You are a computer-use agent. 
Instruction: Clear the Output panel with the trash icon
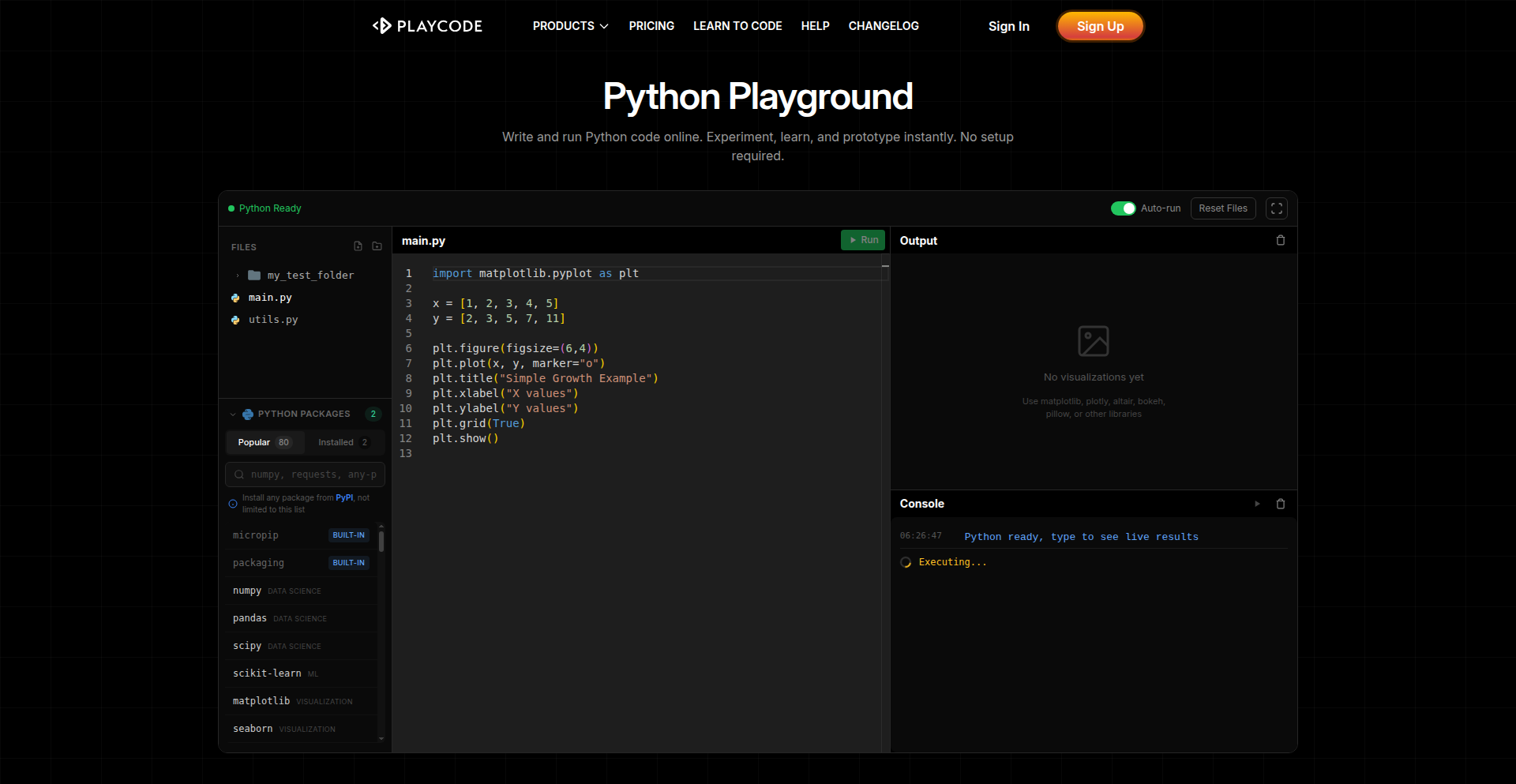(1281, 240)
